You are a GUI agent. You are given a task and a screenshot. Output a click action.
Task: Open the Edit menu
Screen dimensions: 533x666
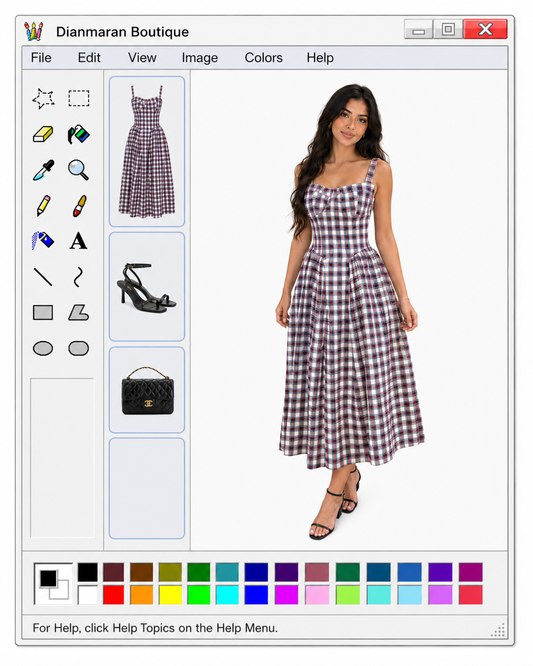point(89,58)
